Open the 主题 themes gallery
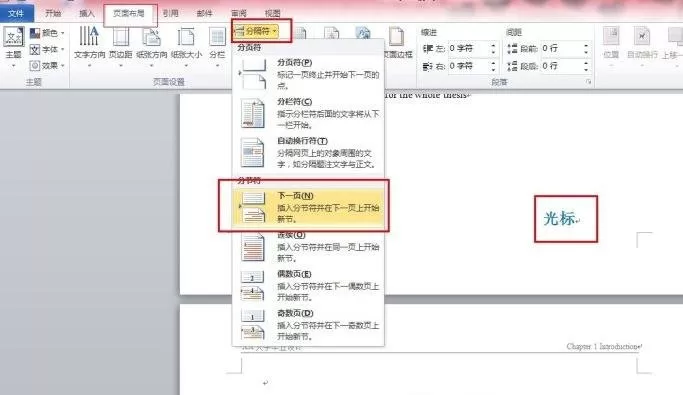Screen dimensions: 683x395 14,47
